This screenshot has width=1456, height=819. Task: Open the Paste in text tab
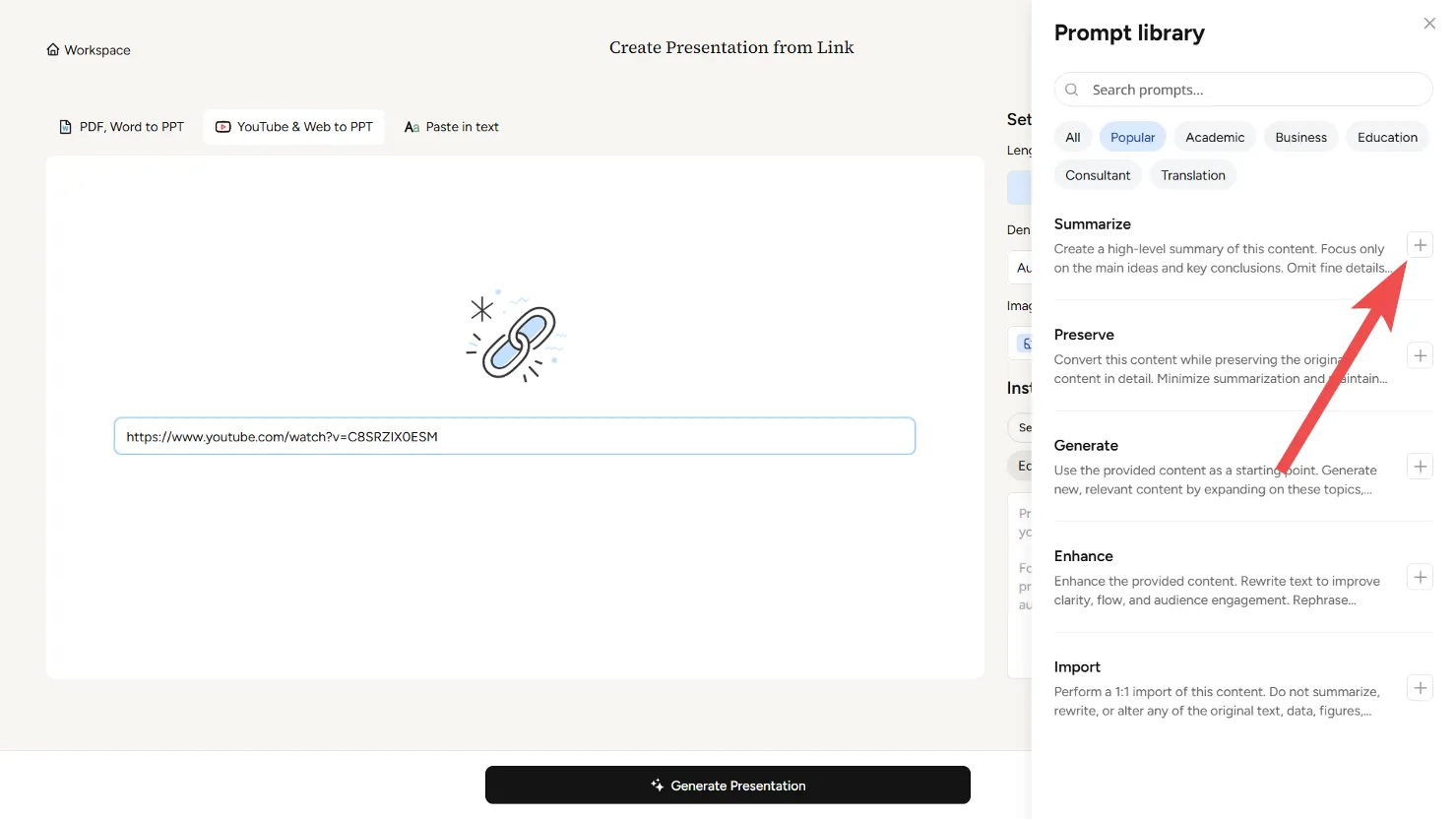(x=452, y=127)
